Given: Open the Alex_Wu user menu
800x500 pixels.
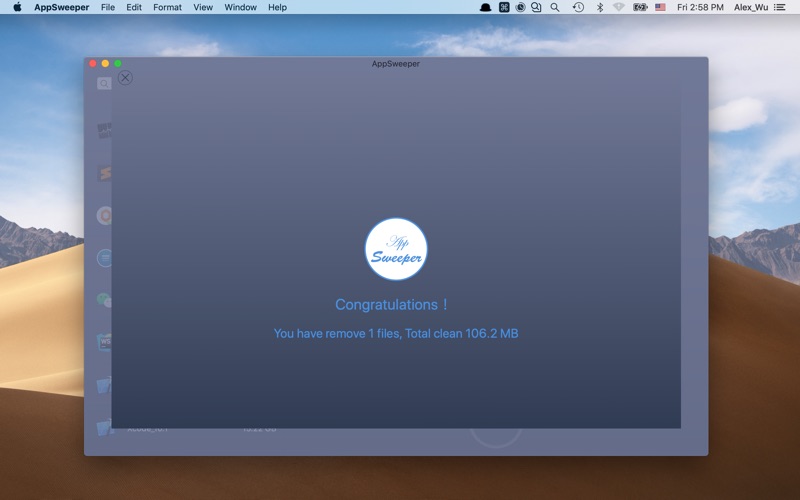Looking at the screenshot, I should [x=751, y=7].
